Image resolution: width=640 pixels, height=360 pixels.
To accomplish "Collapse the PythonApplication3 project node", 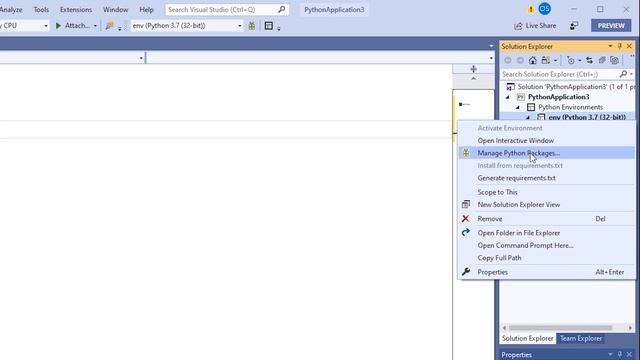I will 508,97.
